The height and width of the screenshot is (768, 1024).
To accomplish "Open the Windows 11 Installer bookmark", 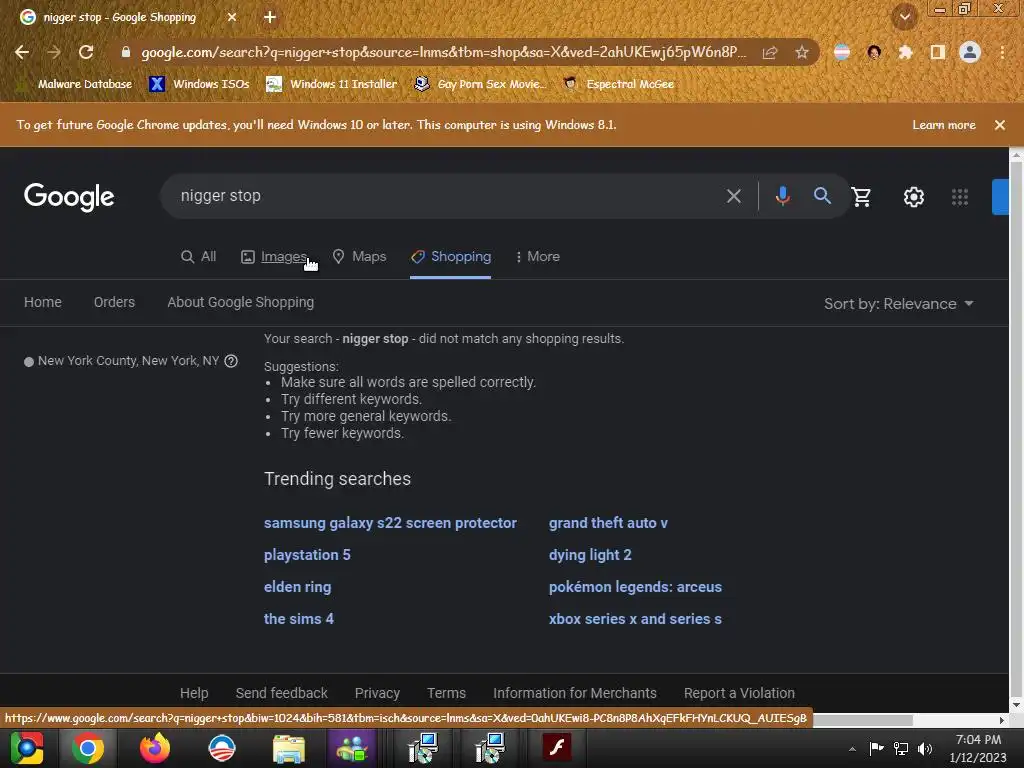I will (332, 84).
